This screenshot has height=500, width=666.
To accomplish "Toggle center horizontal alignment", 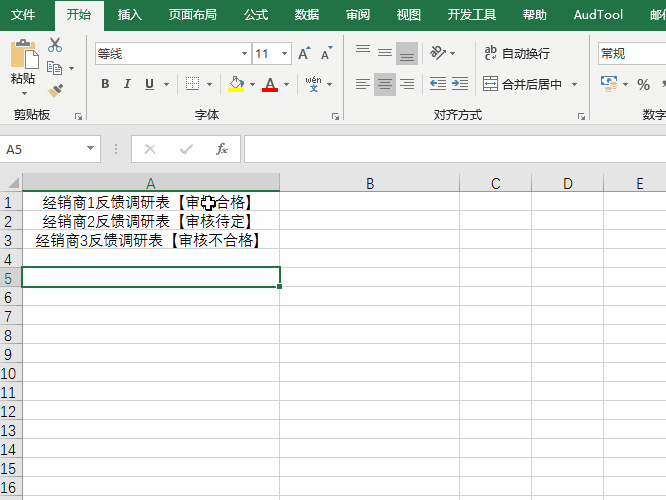I will 385,84.
